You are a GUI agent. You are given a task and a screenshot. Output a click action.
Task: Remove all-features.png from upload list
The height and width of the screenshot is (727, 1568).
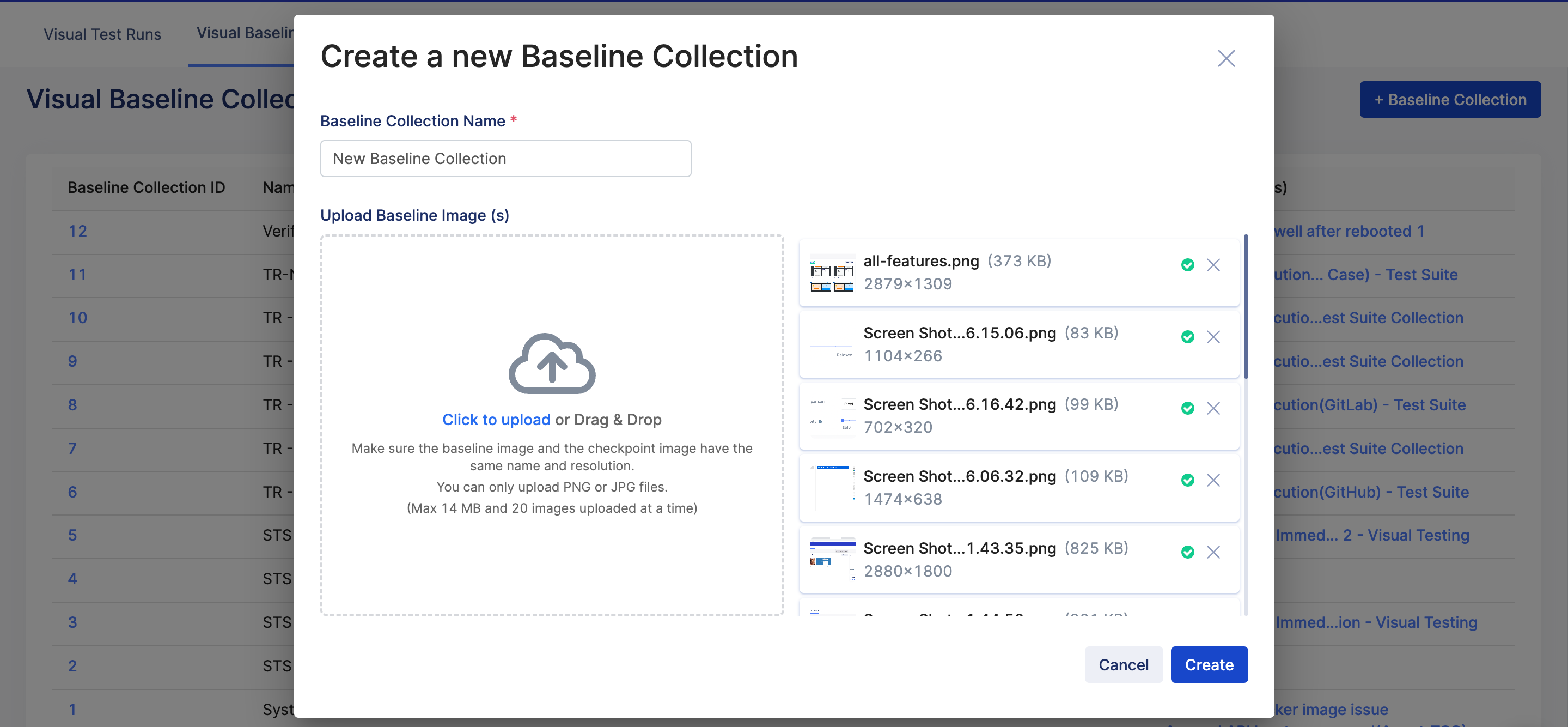[x=1213, y=265]
